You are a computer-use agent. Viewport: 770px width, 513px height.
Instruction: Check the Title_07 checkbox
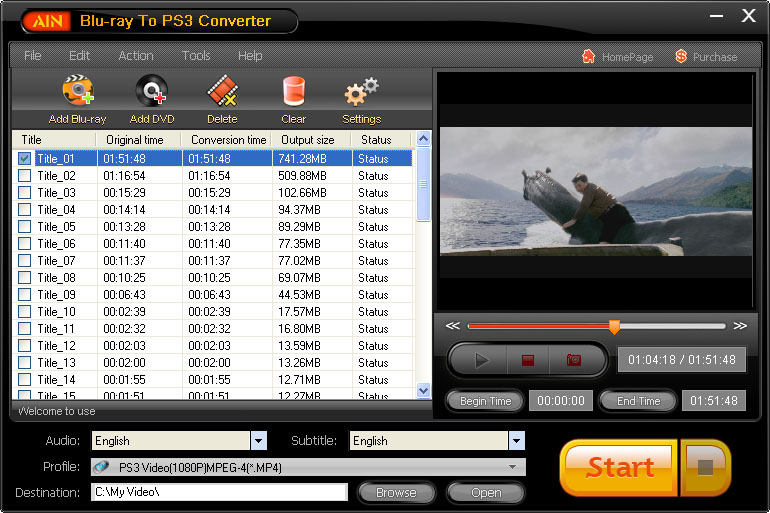coord(25,261)
